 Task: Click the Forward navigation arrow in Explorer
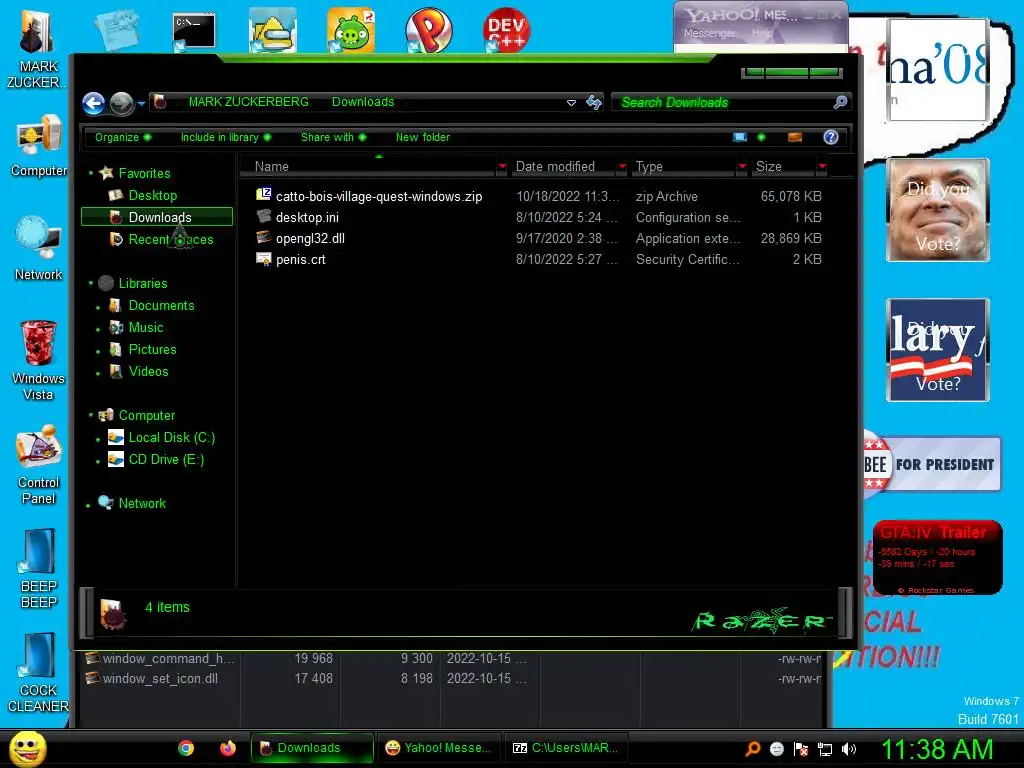point(121,103)
